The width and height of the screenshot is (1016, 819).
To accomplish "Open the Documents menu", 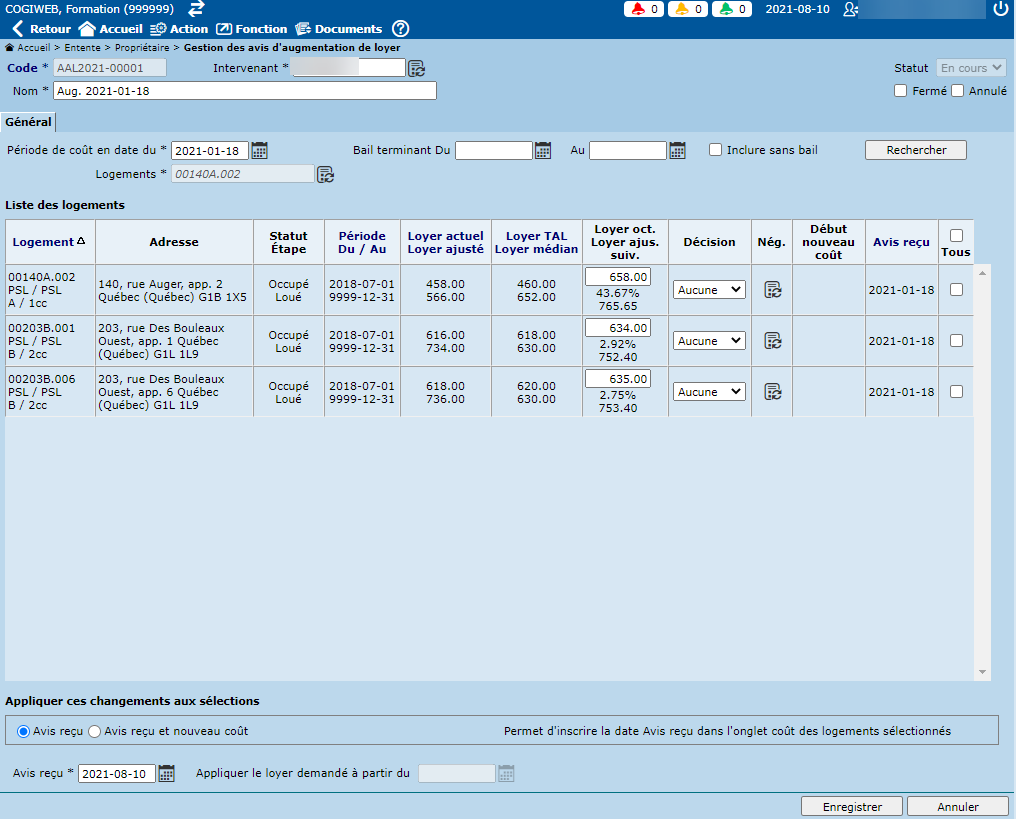I will (338, 29).
